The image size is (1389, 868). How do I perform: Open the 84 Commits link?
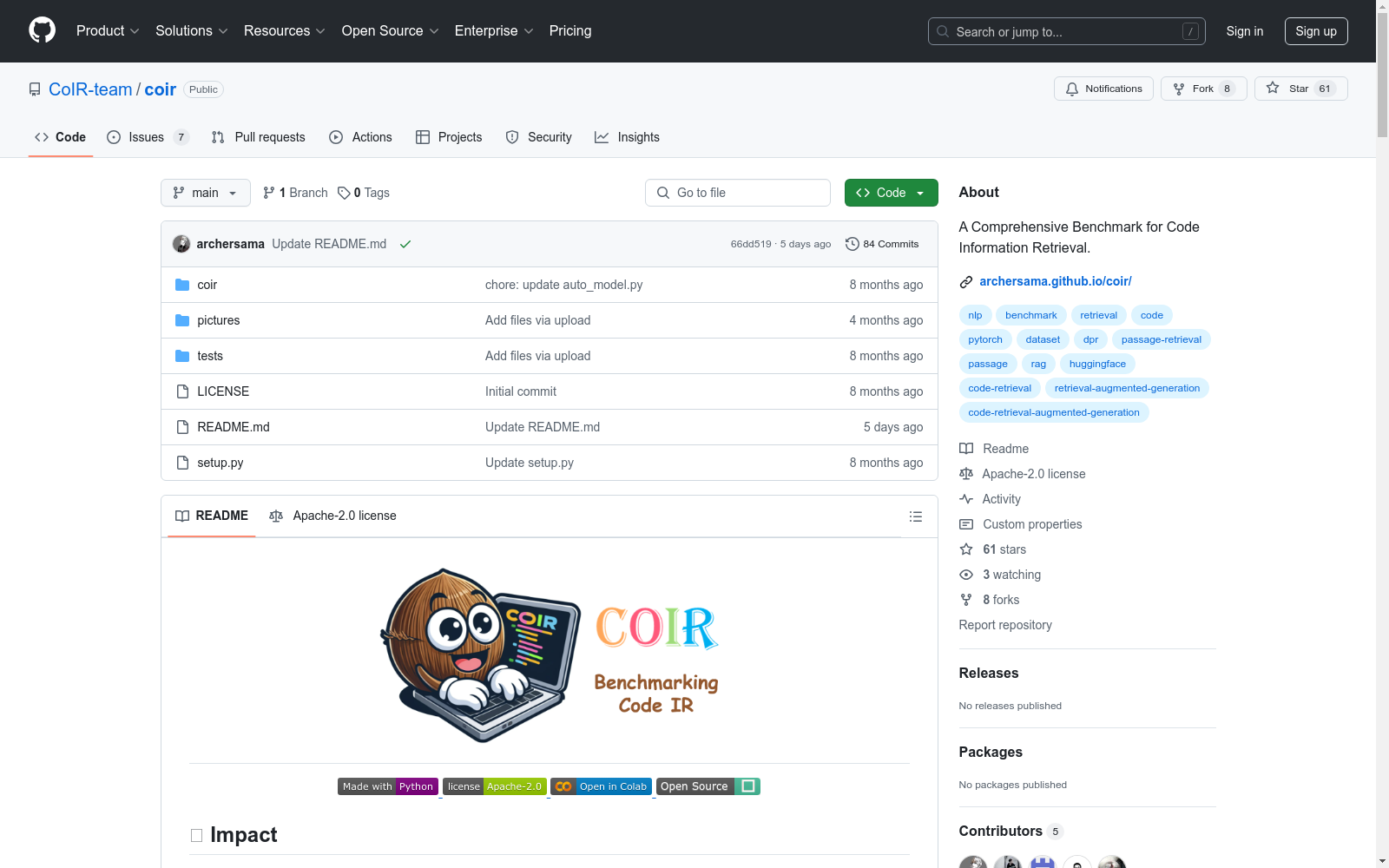point(882,244)
